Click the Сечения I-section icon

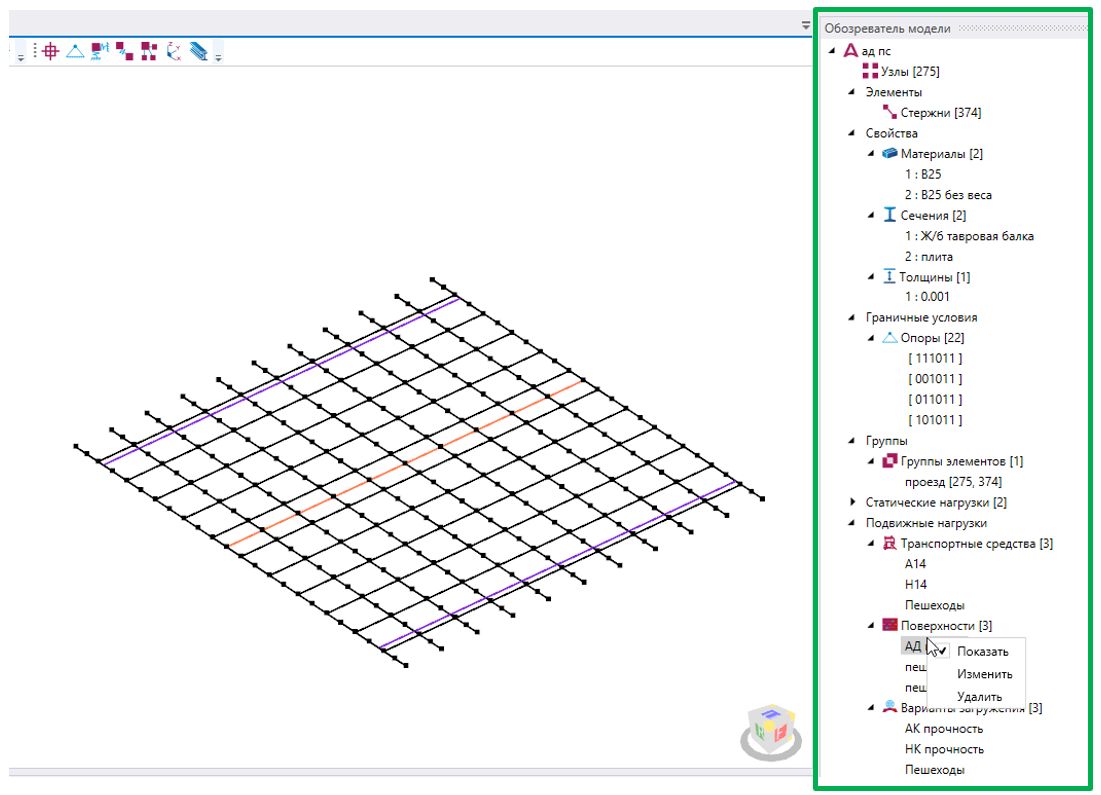890,215
